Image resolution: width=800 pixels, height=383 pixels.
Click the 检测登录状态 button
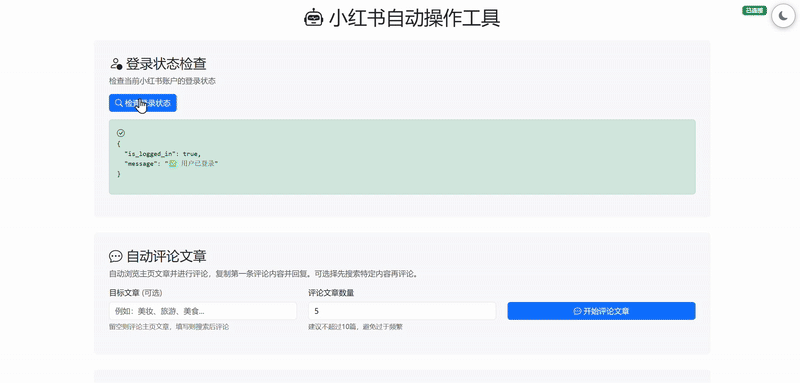point(143,103)
